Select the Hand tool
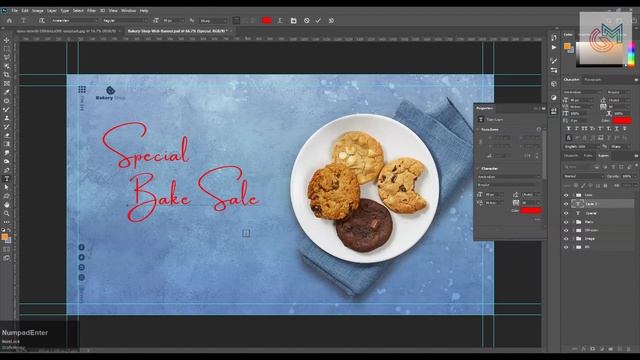Image resolution: width=640 pixels, height=360 pixels. coord(7,204)
